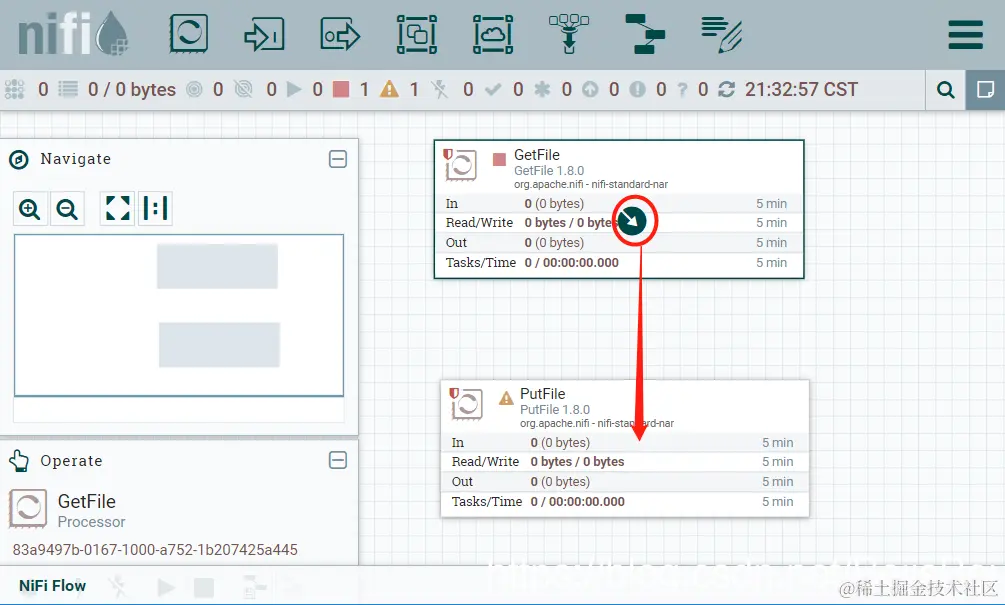Click the GetFile processor title
The image size is (1005, 605).
point(536,155)
